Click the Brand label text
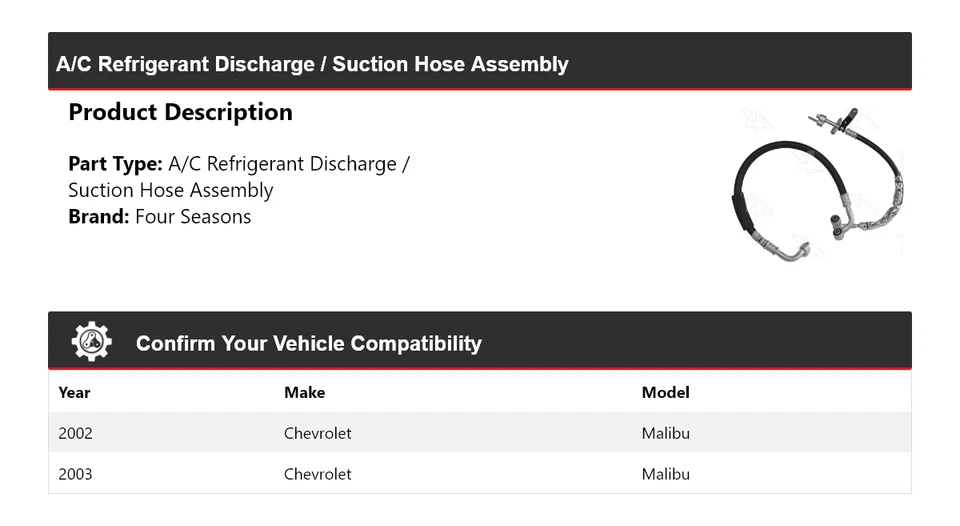 [99, 217]
